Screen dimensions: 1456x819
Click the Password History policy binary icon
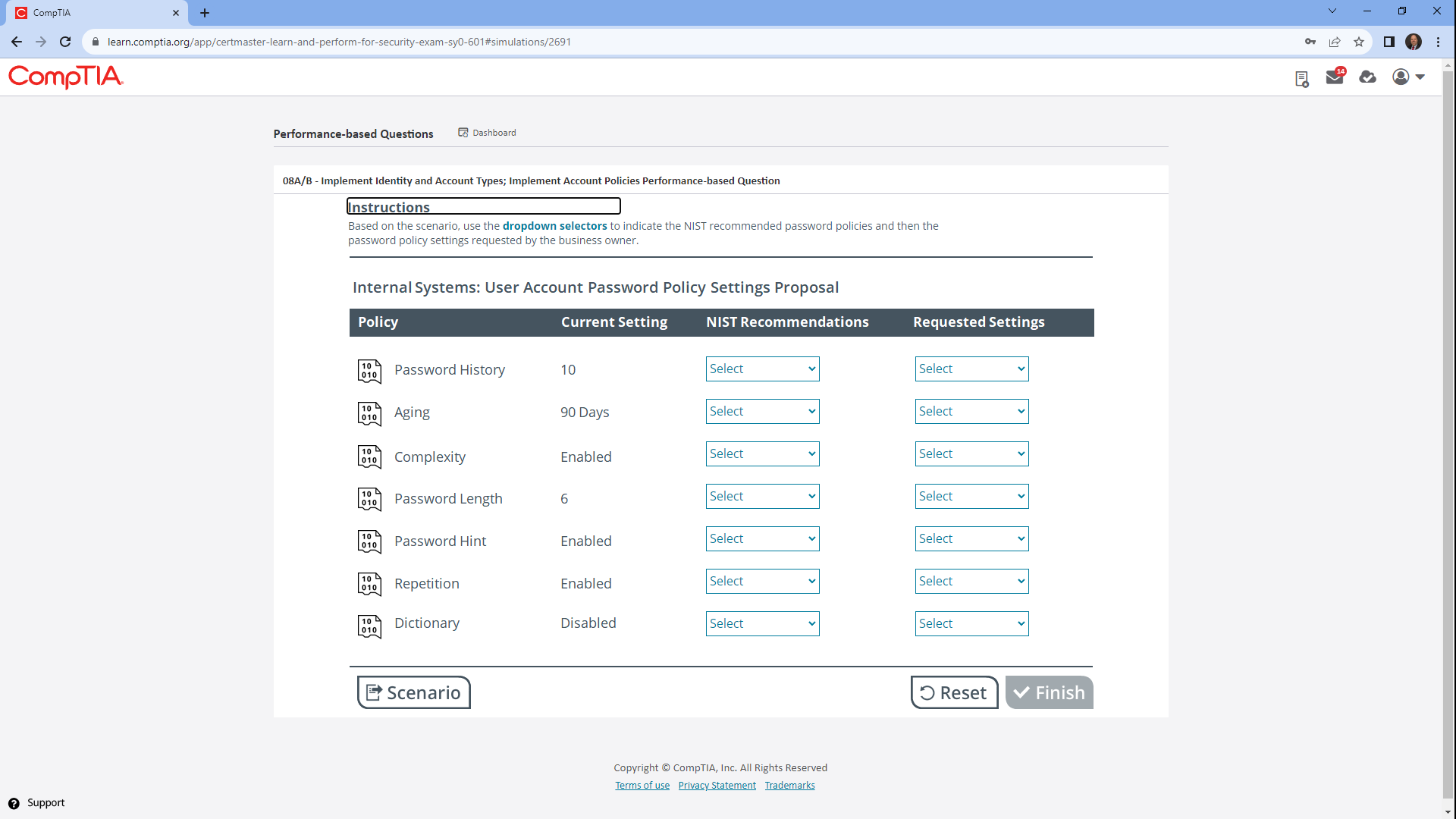(x=369, y=371)
